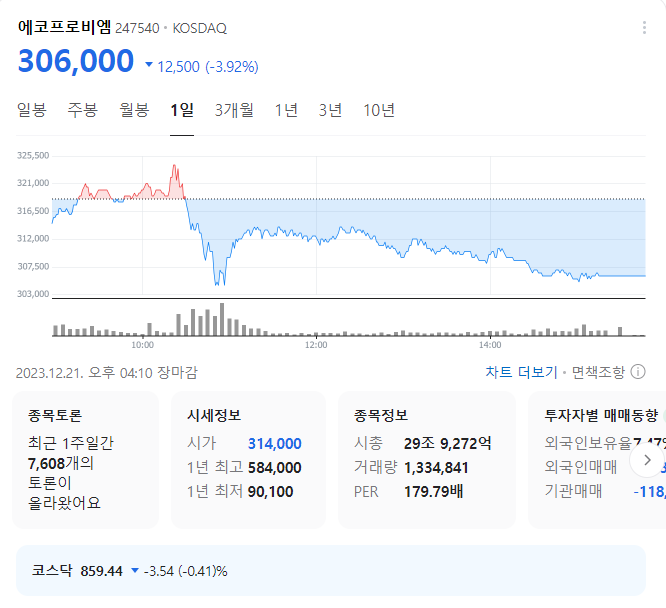Select the 1년 chart tab
Viewport: 666px width, 608px height.
click(286, 110)
